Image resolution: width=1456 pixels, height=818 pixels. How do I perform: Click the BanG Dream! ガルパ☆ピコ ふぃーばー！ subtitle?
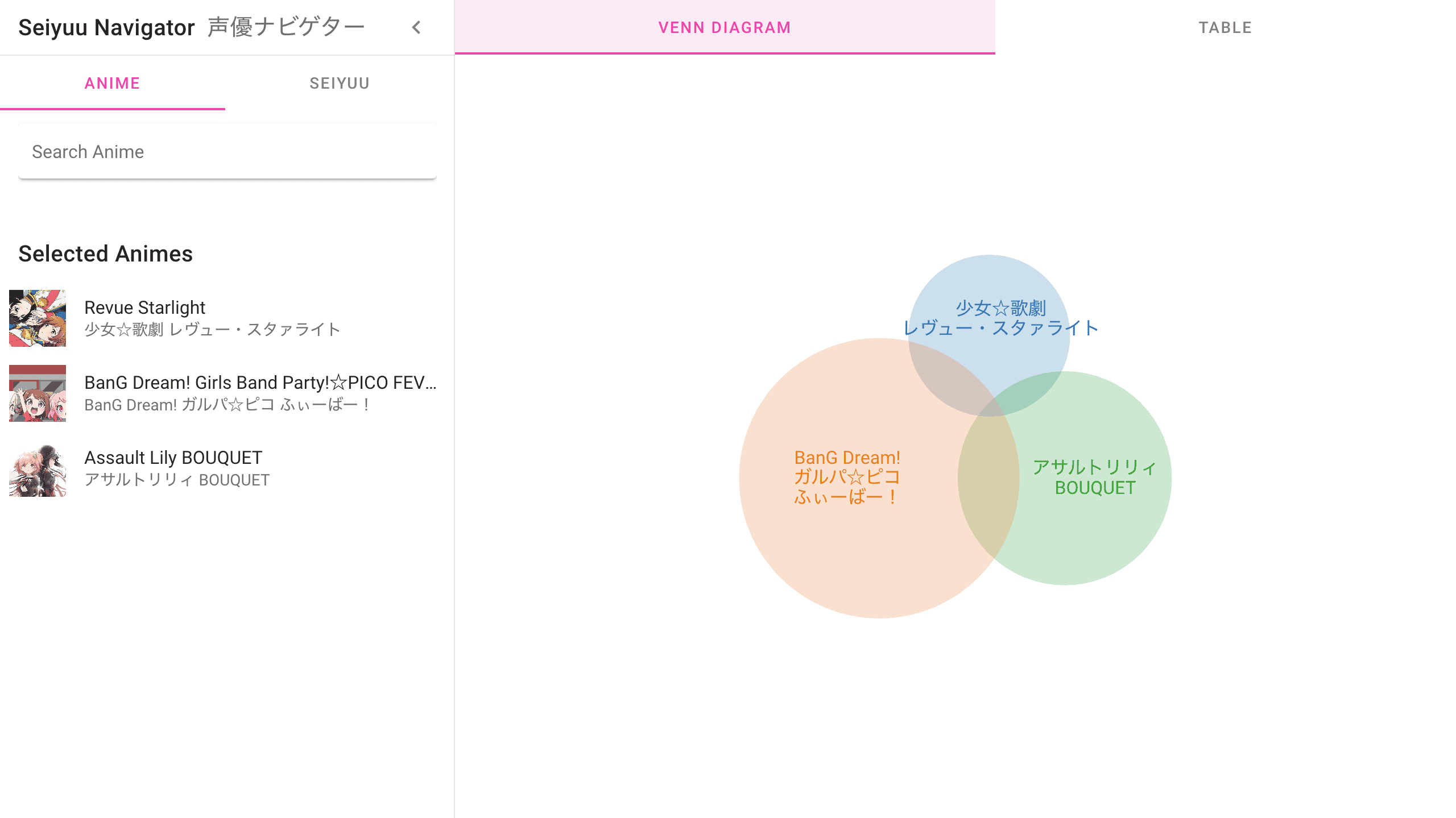[227, 405]
